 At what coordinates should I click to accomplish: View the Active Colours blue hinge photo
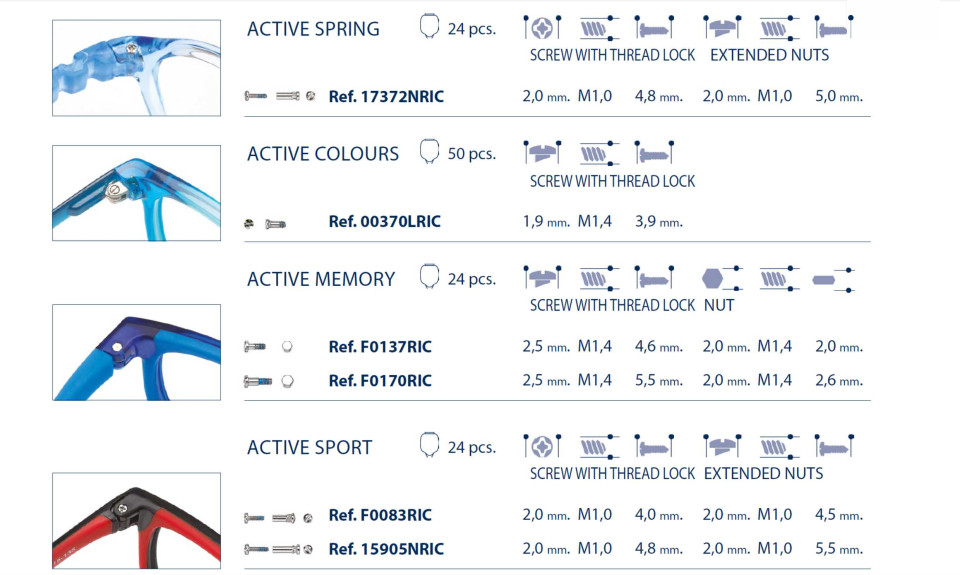point(136,193)
